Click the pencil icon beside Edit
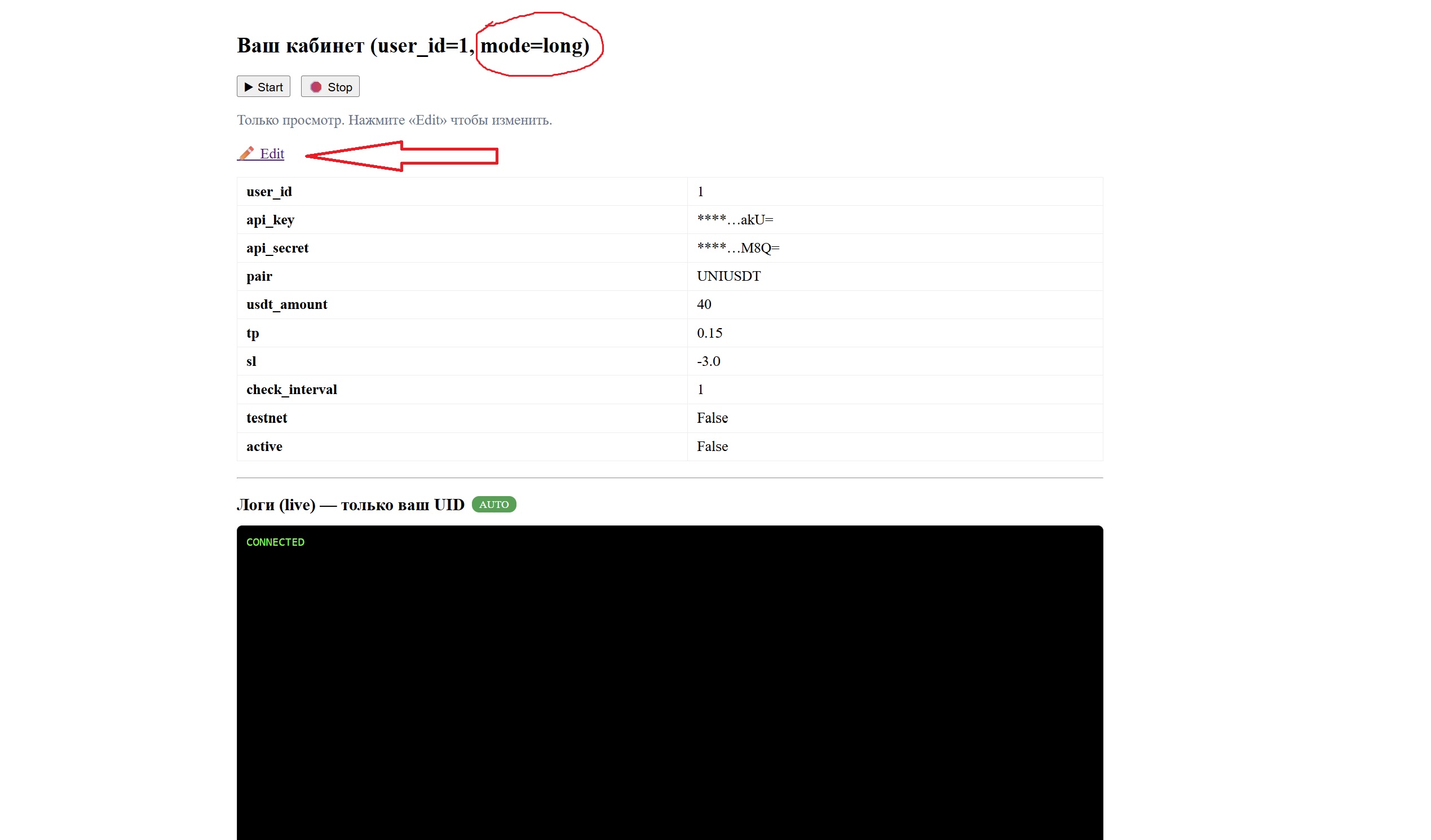 coord(246,153)
